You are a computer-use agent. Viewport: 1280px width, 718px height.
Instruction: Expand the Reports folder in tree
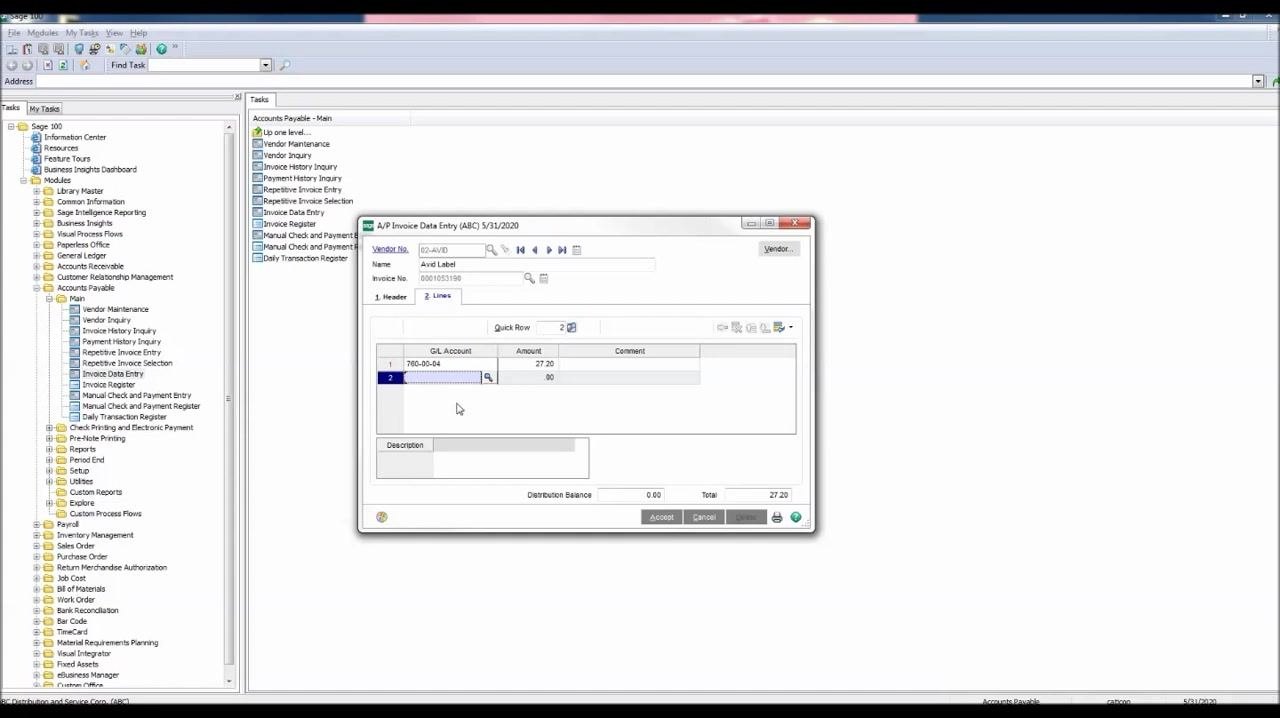pos(49,450)
